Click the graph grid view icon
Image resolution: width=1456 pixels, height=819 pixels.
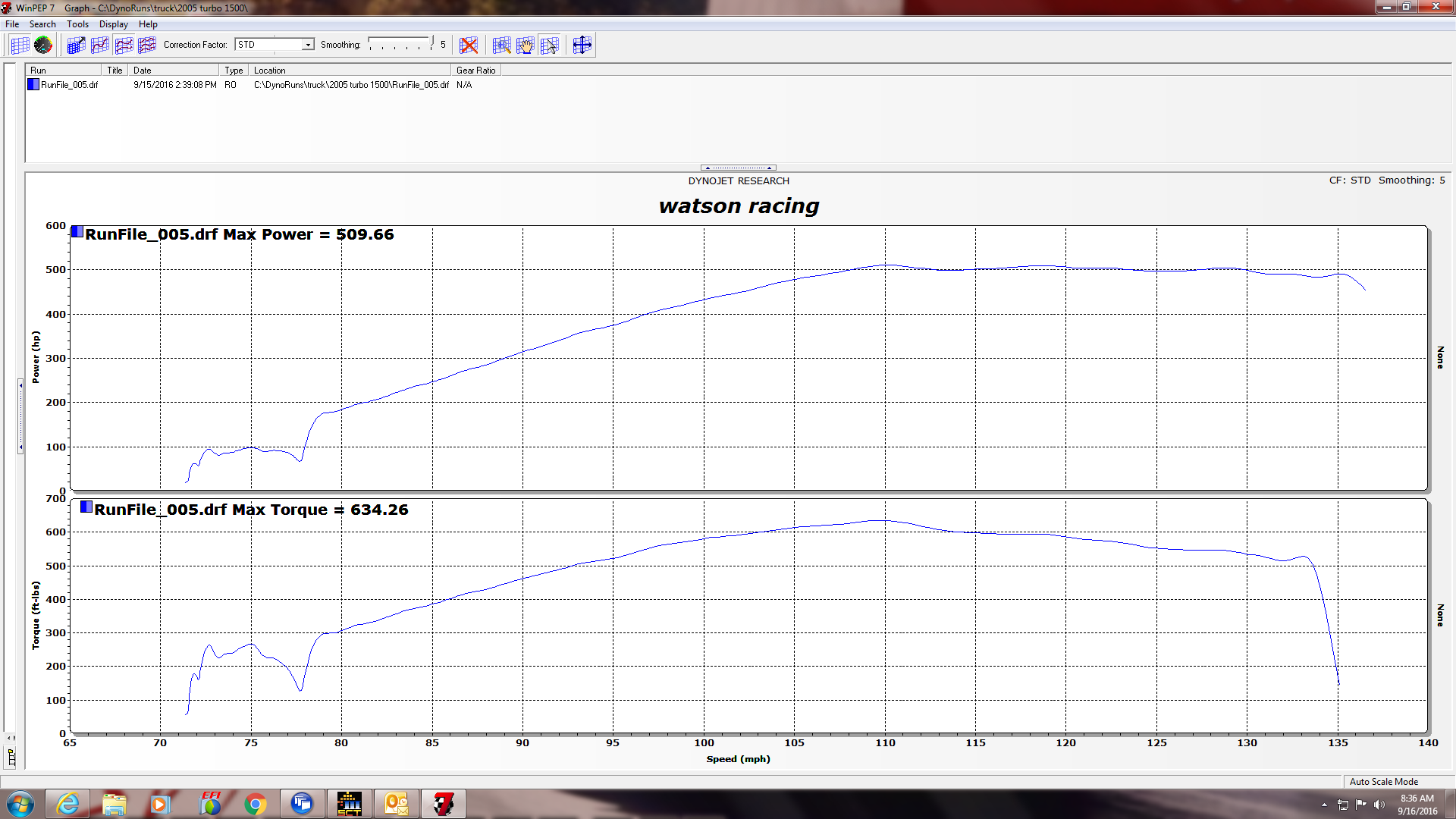point(20,45)
